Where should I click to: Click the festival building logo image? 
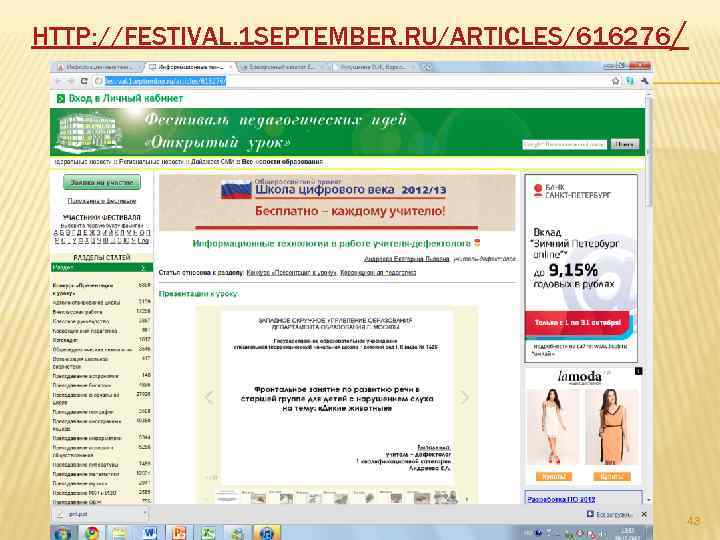[x=89, y=131]
